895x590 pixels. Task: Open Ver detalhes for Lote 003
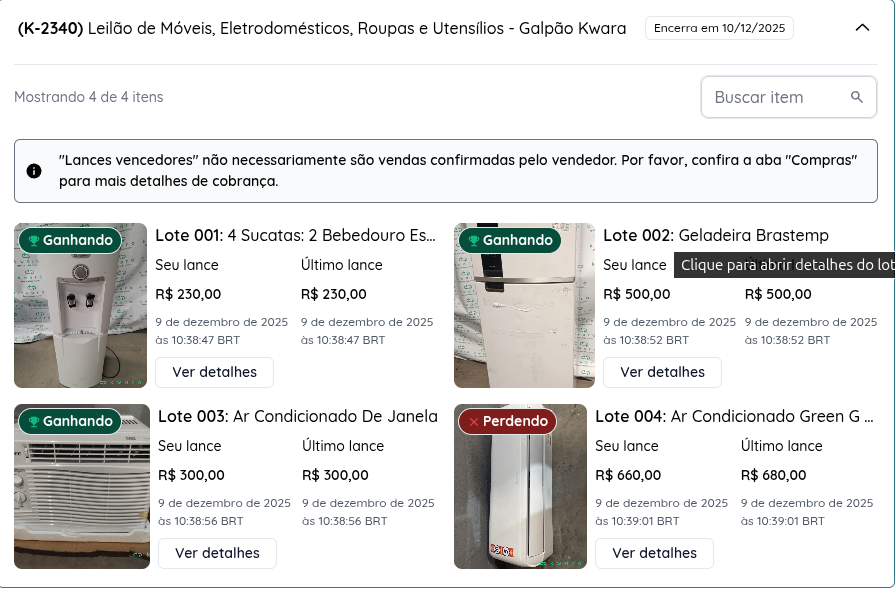[217, 553]
